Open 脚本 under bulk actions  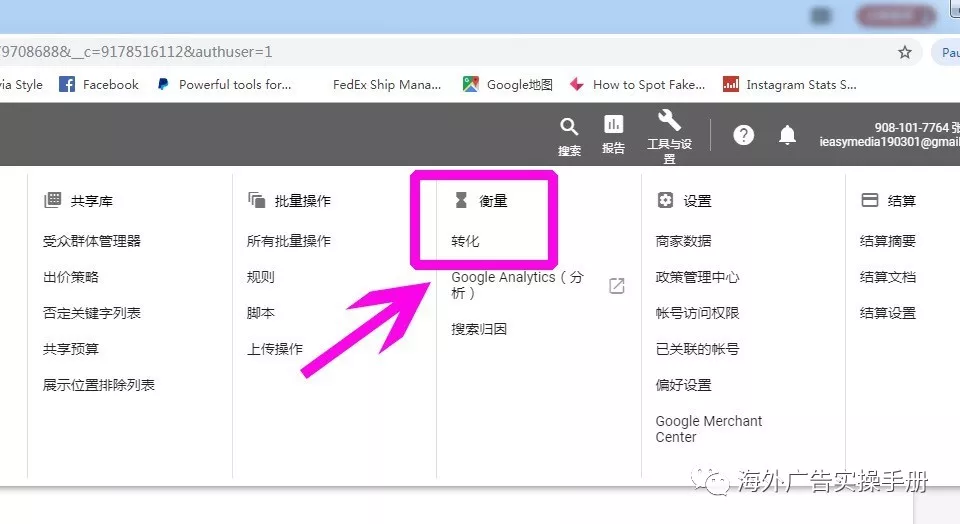tap(261, 313)
